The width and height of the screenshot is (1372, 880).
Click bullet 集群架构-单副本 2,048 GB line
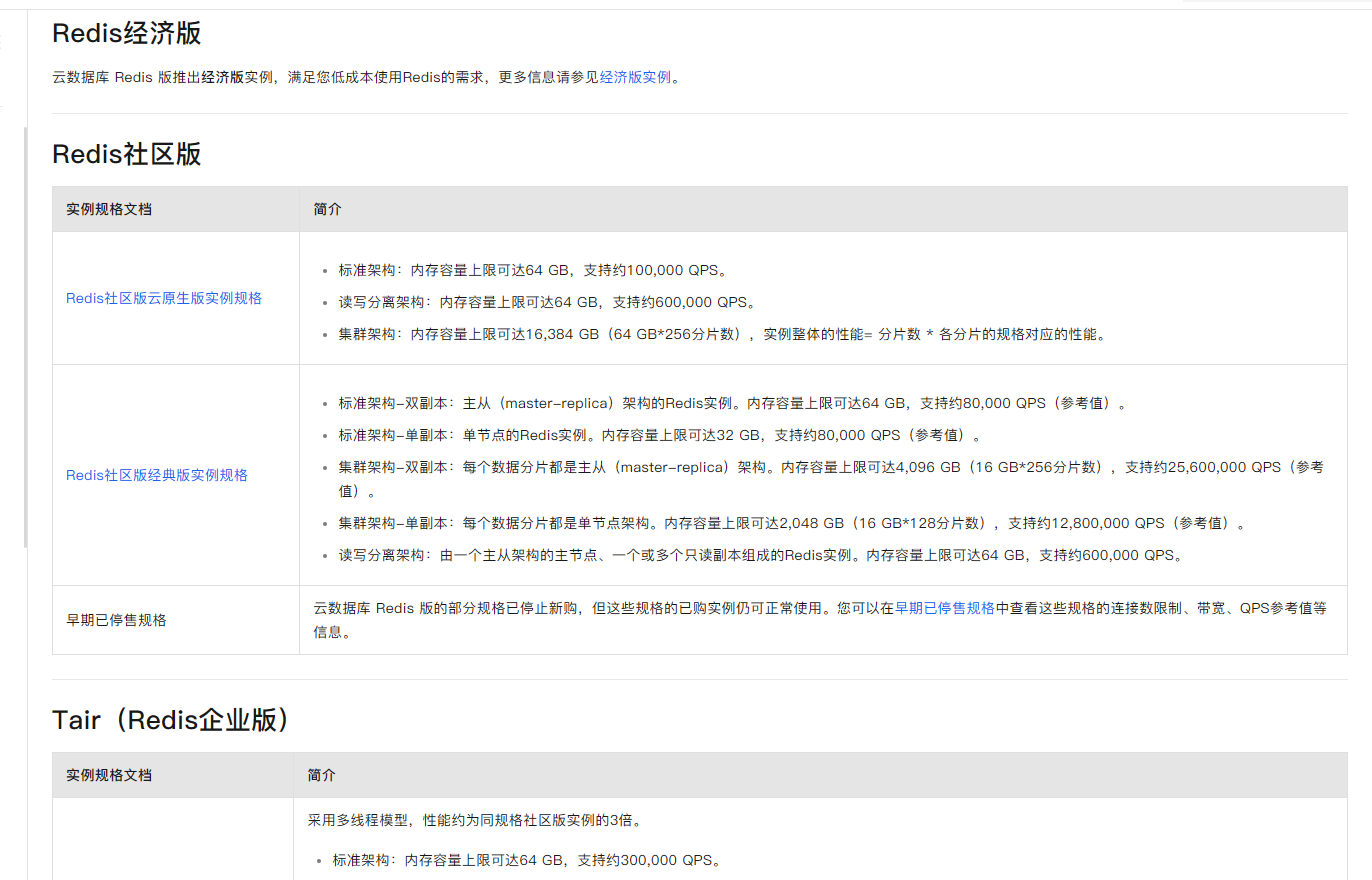click(793, 523)
